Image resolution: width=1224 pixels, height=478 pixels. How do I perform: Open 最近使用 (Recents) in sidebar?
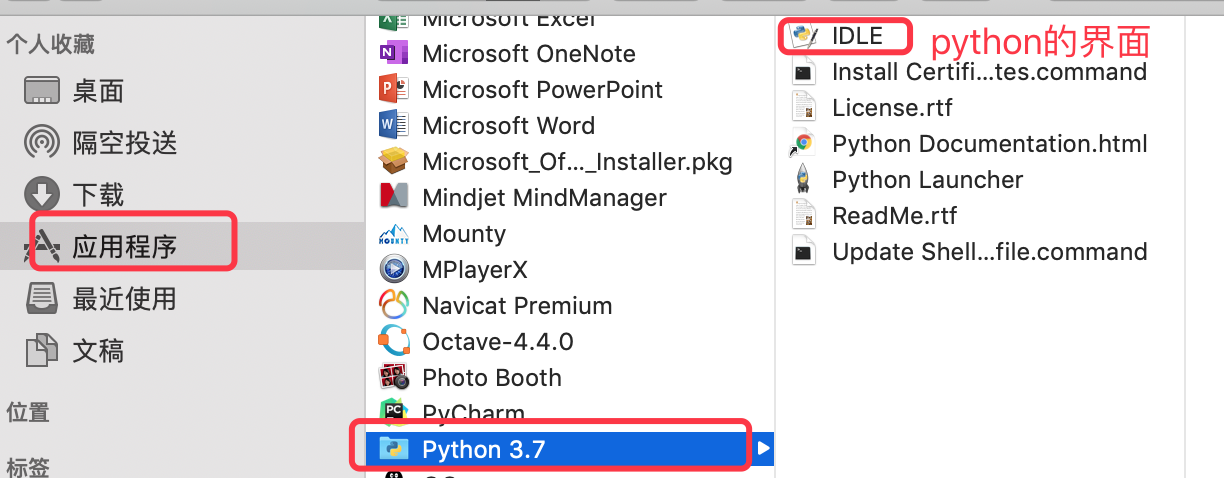(124, 298)
